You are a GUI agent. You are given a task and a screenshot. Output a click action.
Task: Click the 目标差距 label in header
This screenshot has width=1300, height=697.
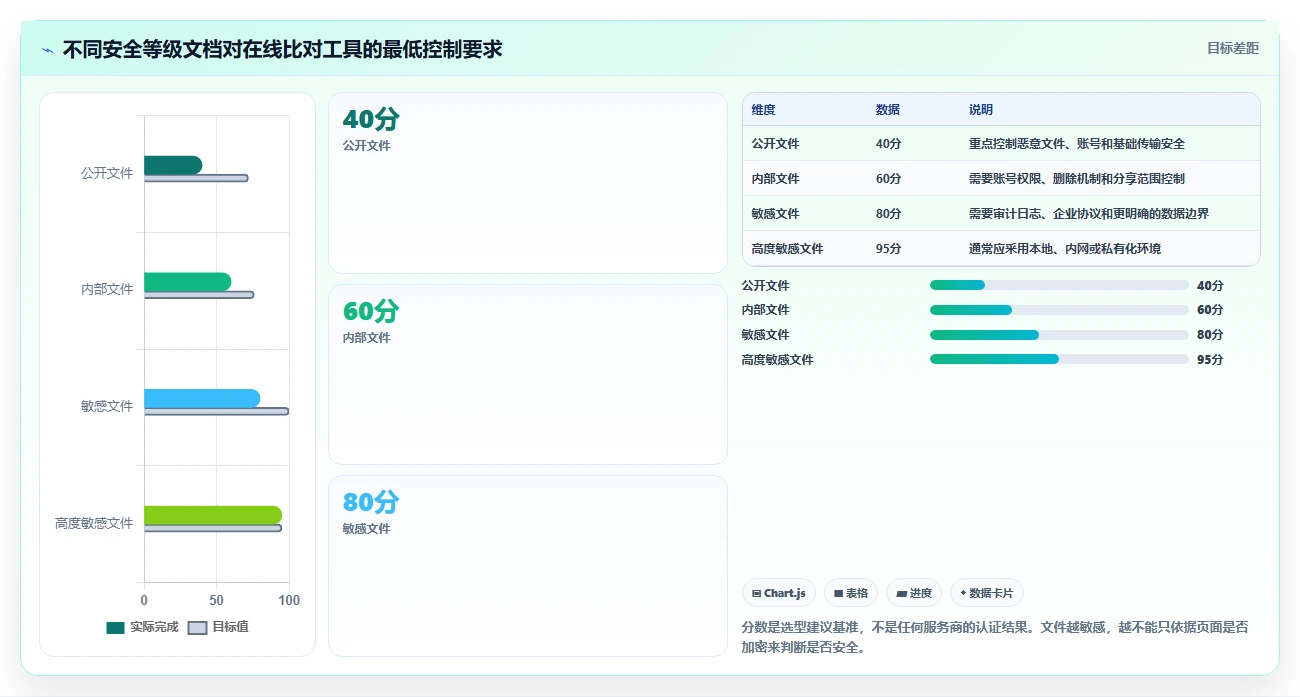tap(1232, 48)
